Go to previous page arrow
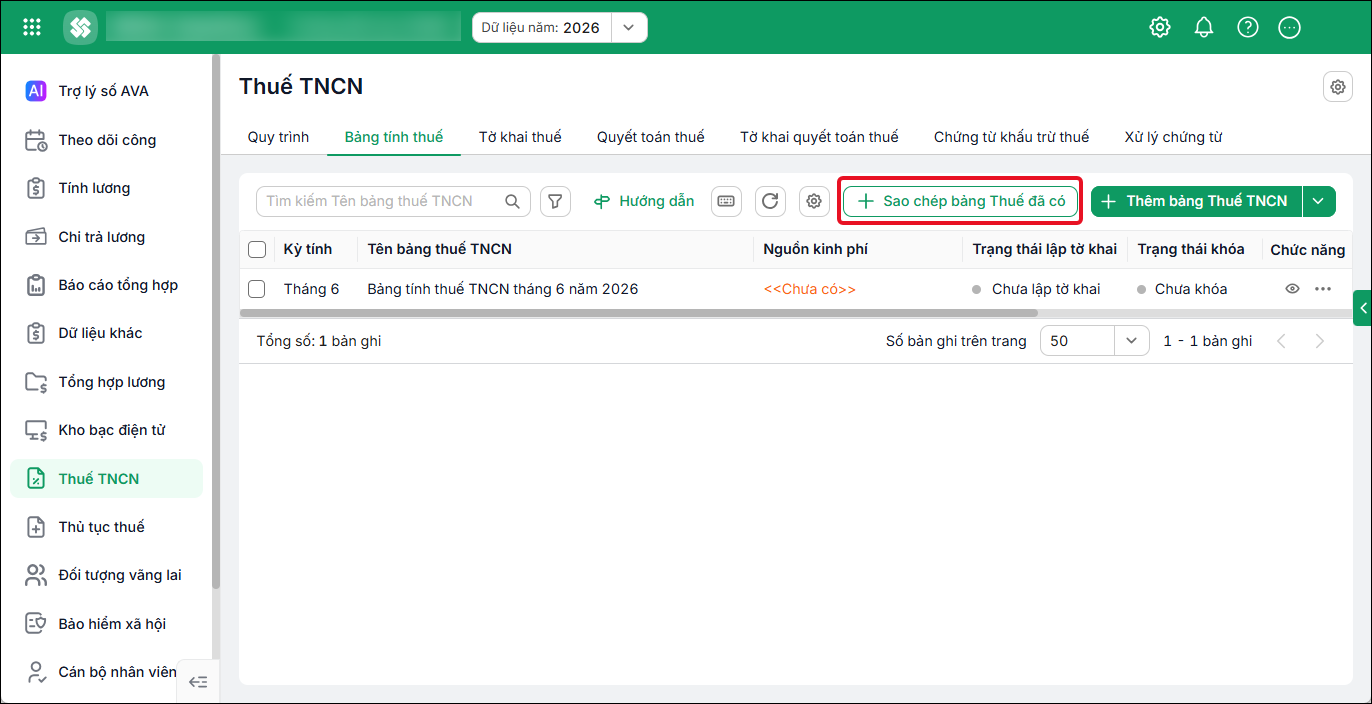This screenshot has width=1372, height=704. [1281, 341]
